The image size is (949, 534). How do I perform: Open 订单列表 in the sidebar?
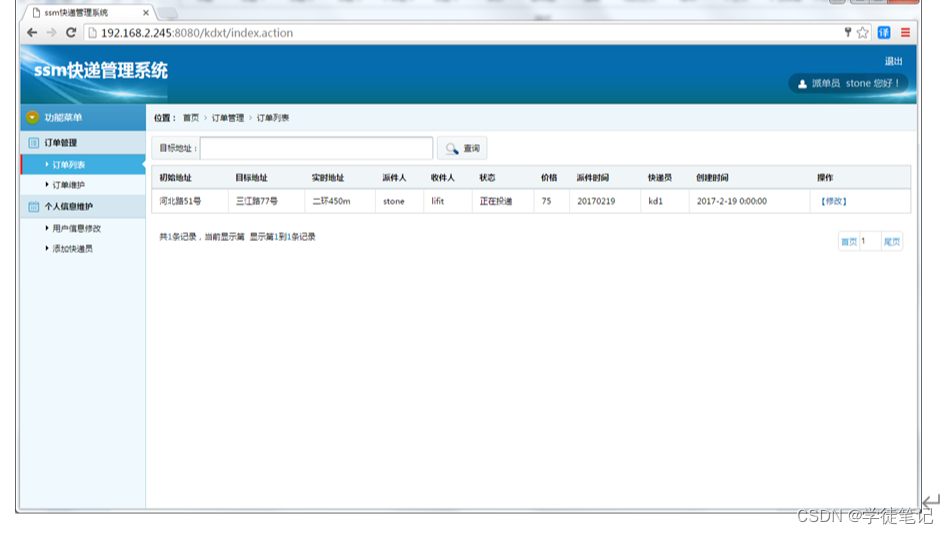pyautogui.click(x=83, y=165)
